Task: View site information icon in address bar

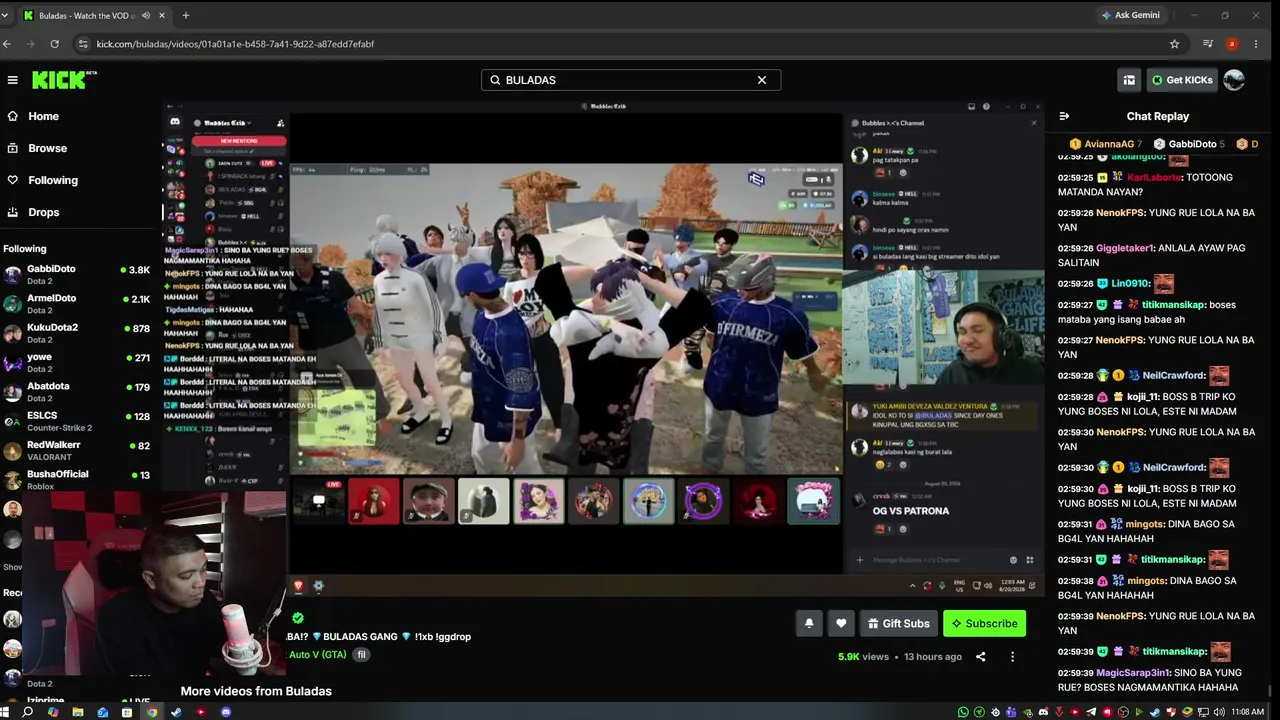Action: 83,44
